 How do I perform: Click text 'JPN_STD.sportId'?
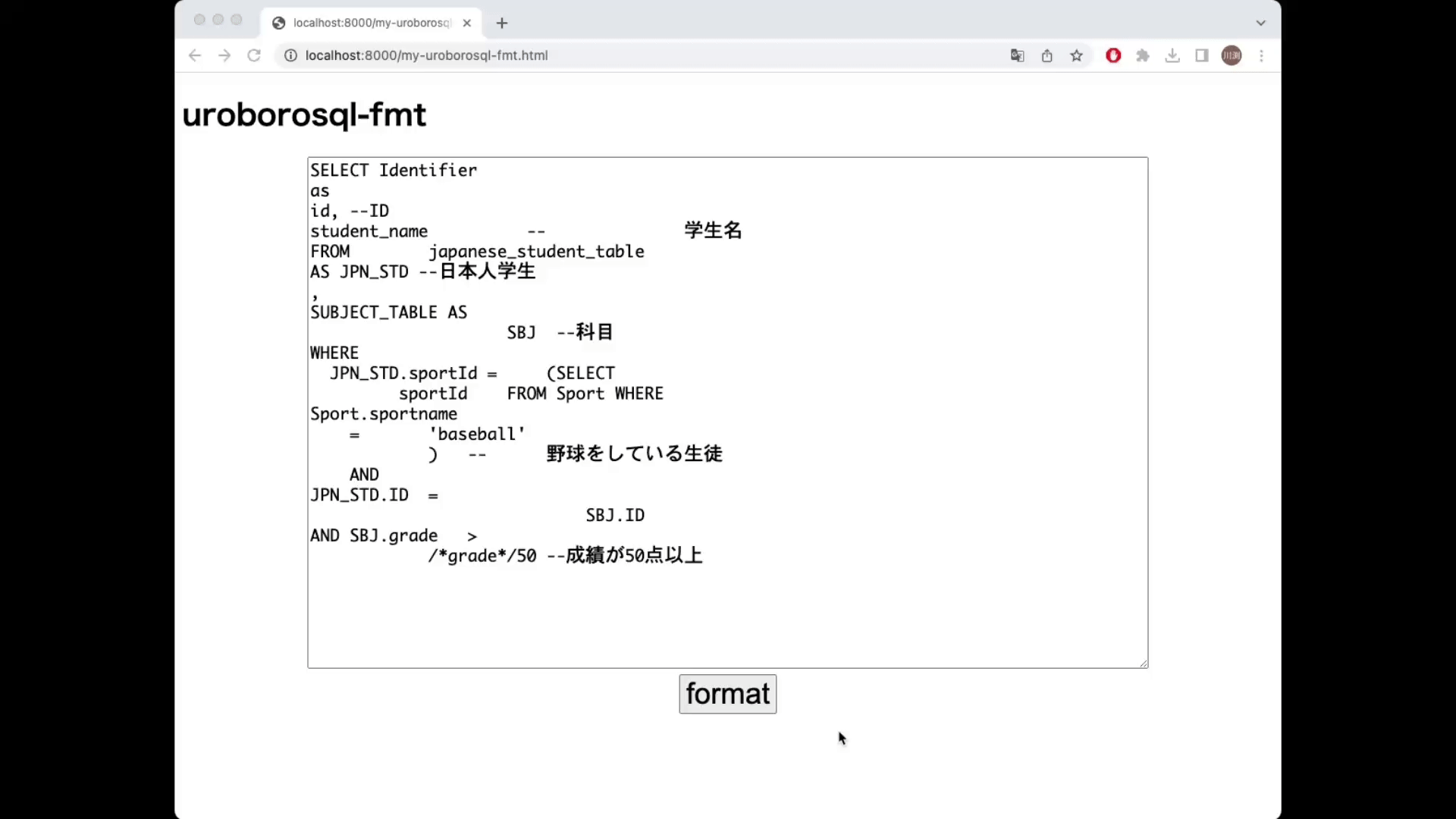403,373
